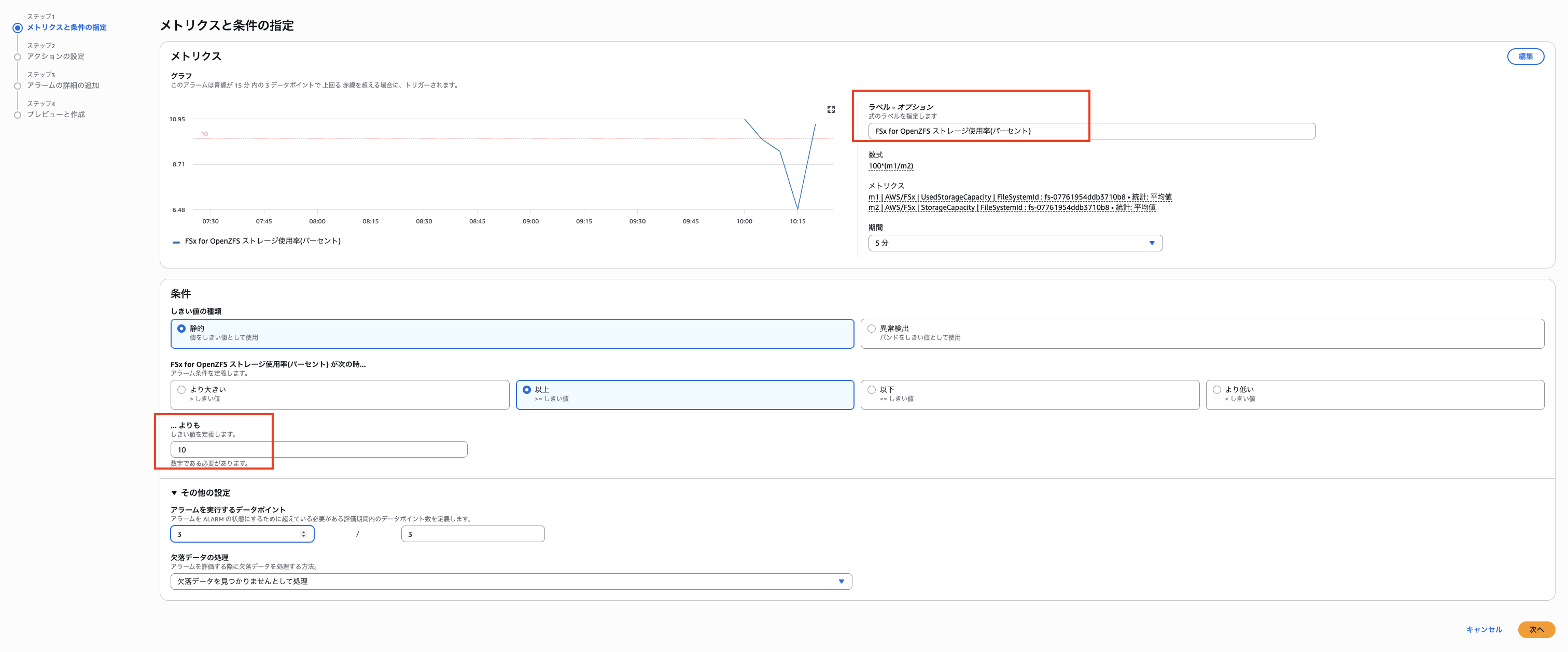Select the 異常検出 threshold type radio
This screenshot has height=652, width=1568.
[x=872, y=329]
